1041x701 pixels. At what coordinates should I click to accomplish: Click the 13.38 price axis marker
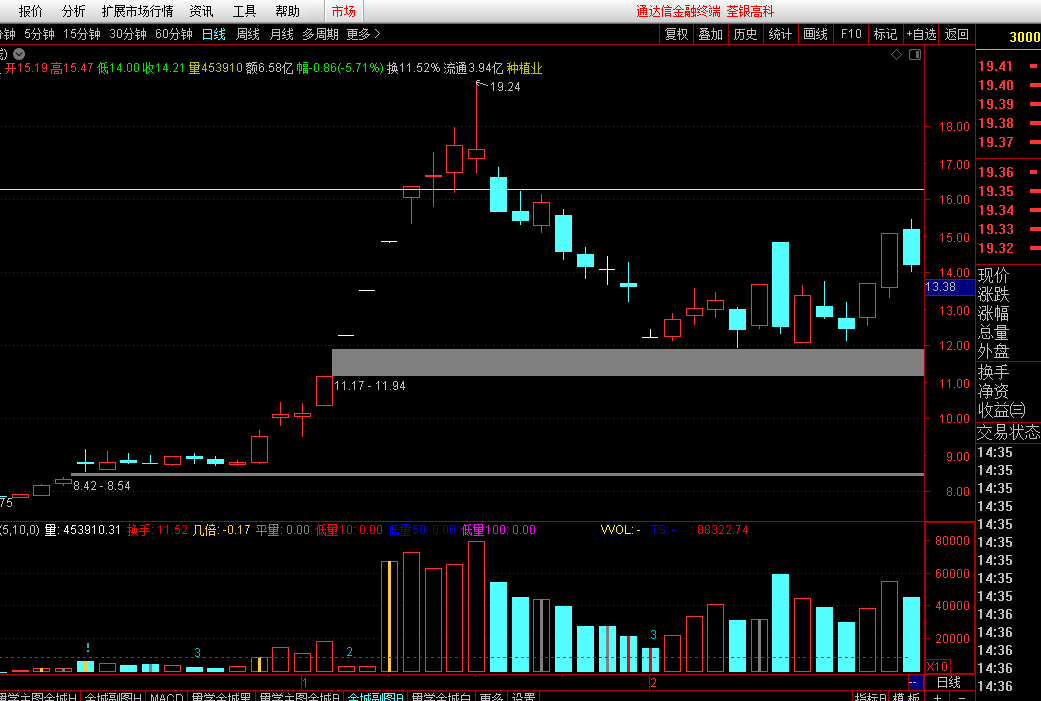click(949, 287)
